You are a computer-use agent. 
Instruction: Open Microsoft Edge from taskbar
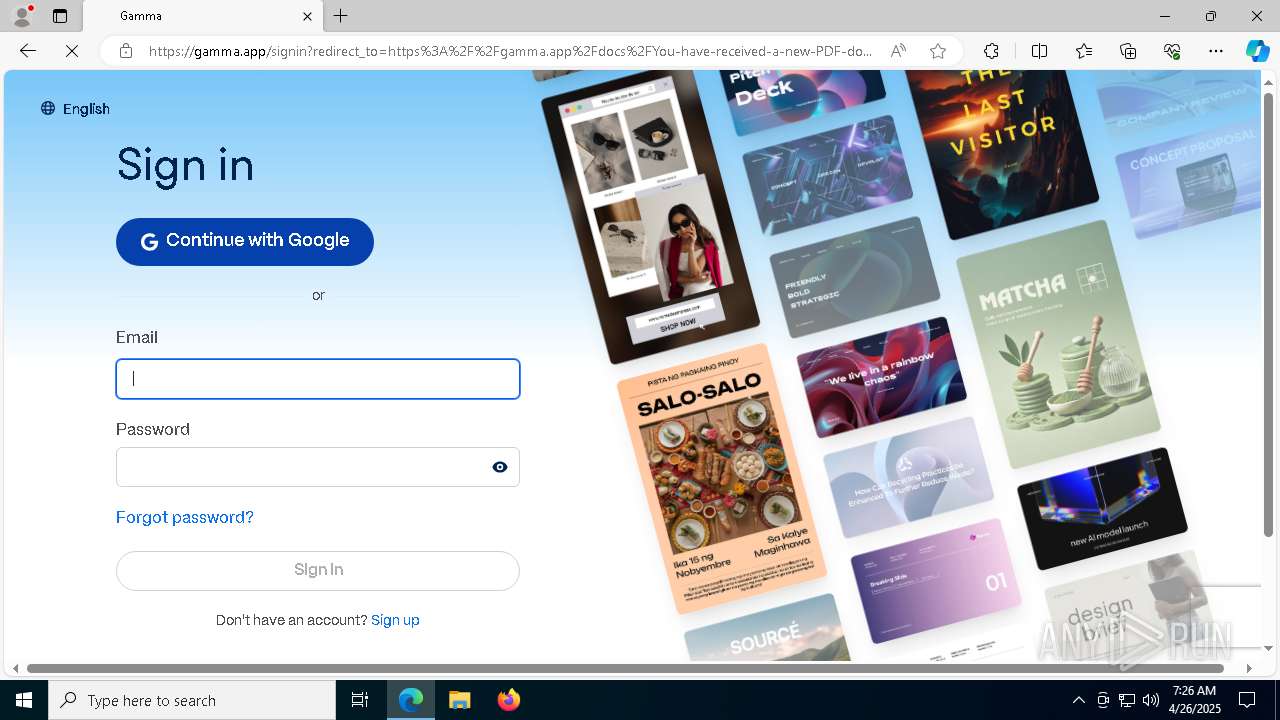(x=411, y=700)
